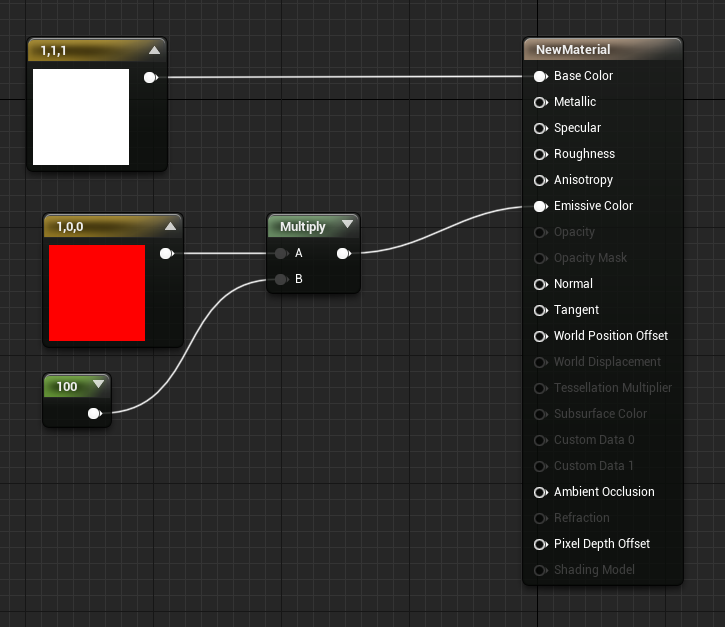Click the 1,1,1 node's output pin
725x627 pixels.
(x=151, y=78)
